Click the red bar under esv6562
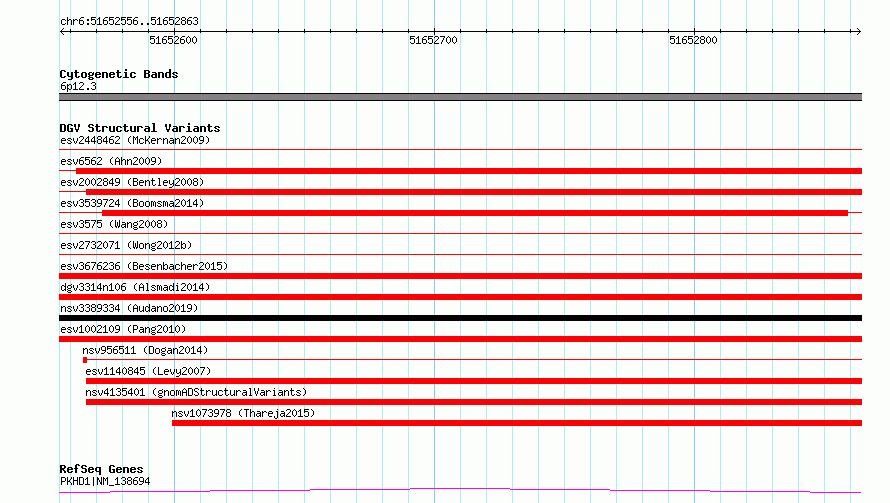 (469, 171)
